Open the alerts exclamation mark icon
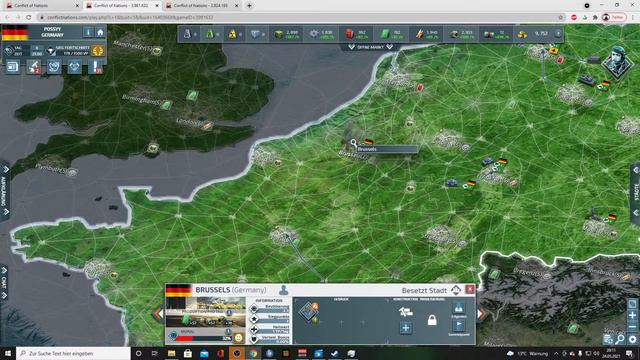The image size is (640, 360). (96, 67)
